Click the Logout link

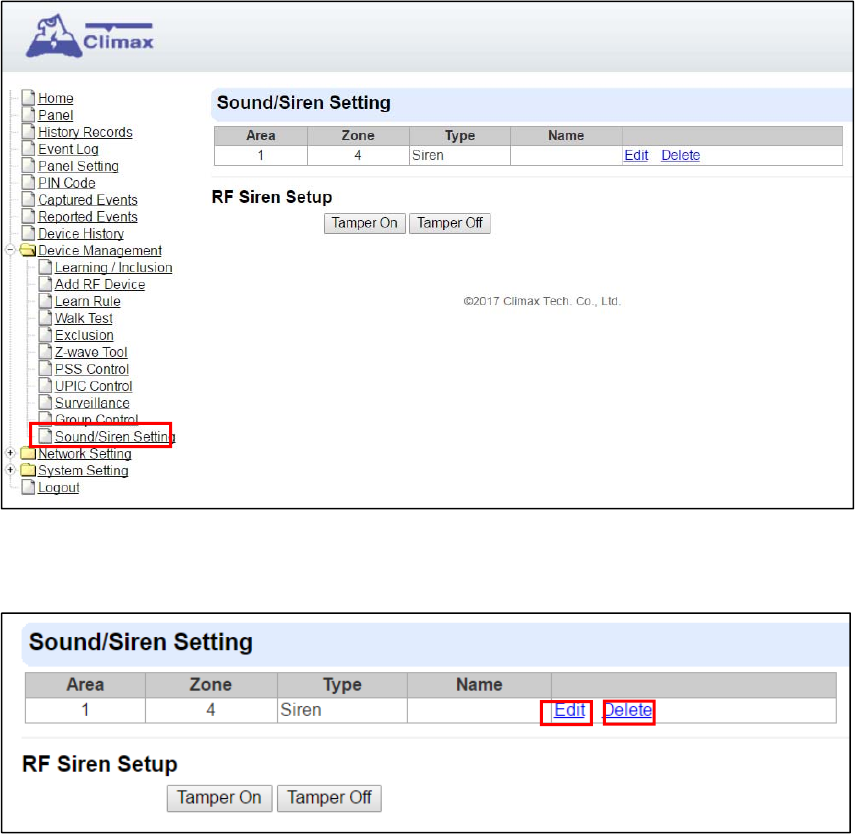pyautogui.click(x=58, y=487)
